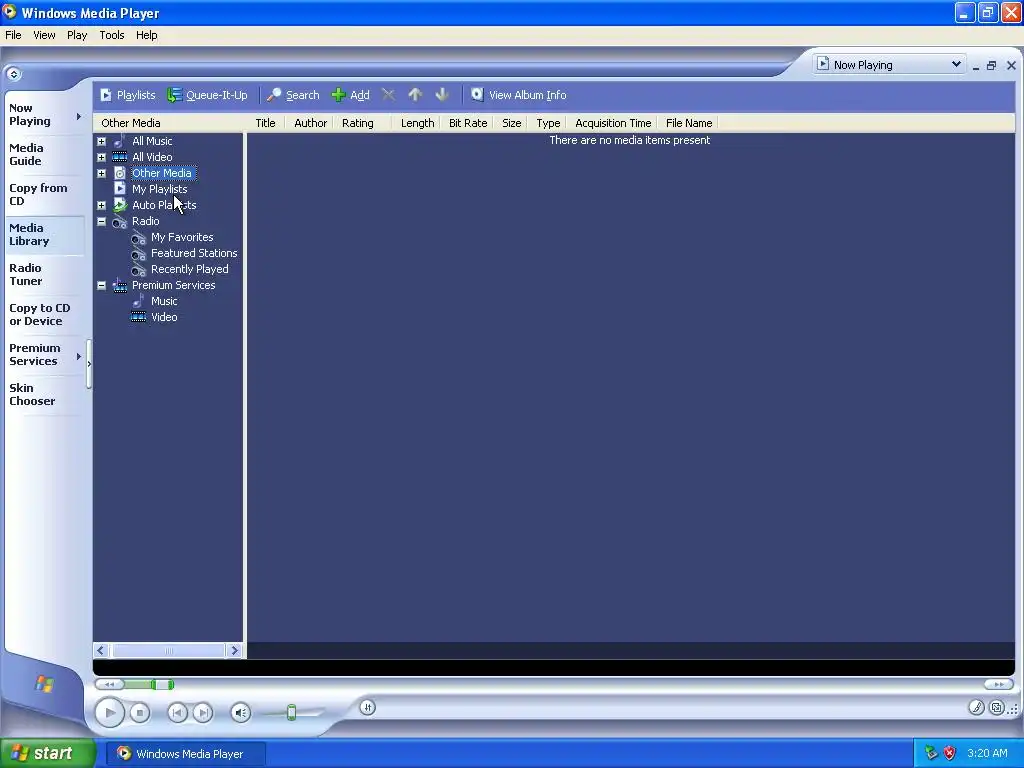The height and width of the screenshot is (768, 1024).
Task: Open the Playlists toolbar menu
Action: coord(128,95)
